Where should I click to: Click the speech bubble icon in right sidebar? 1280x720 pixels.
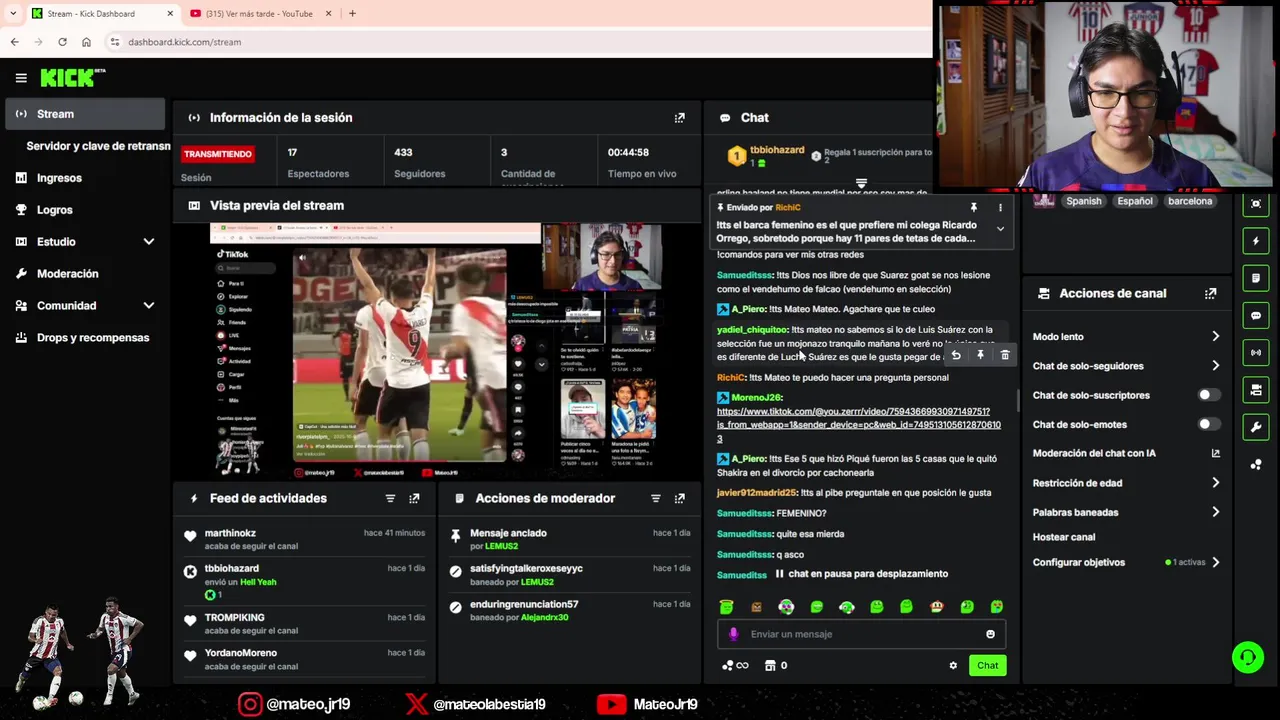click(1256, 316)
